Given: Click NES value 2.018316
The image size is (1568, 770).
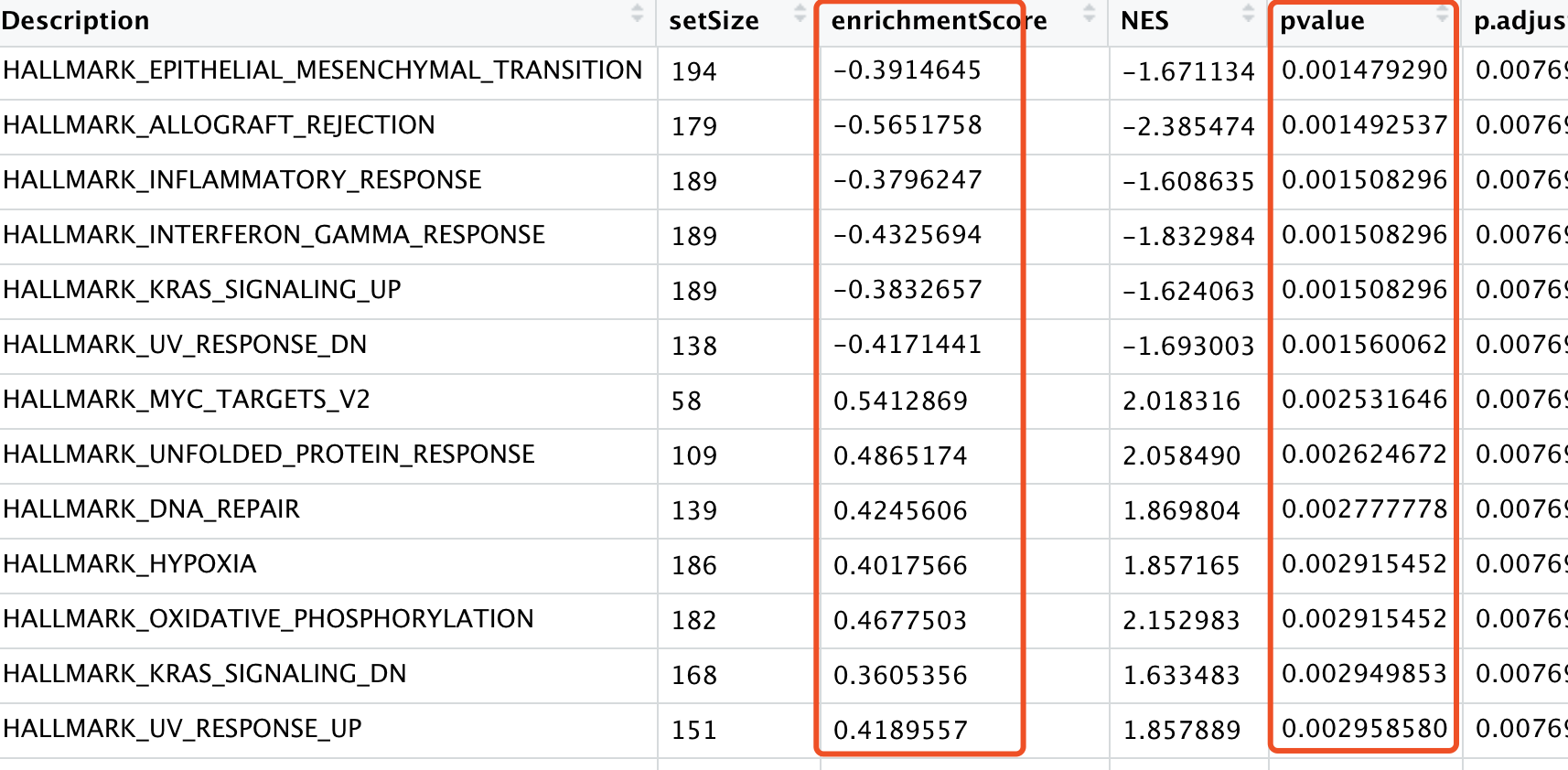Looking at the screenshot, I should pyautogui.click(x=1181, y=401).
